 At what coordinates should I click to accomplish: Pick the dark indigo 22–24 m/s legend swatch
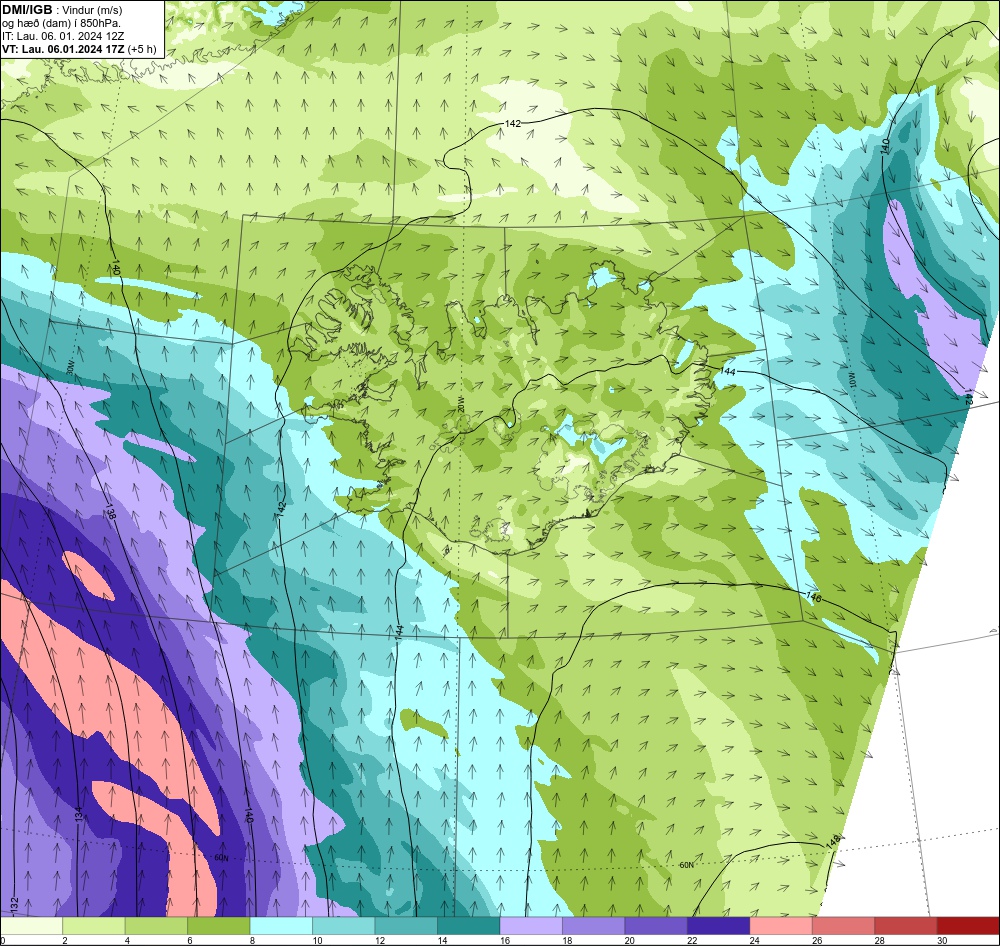719,926
